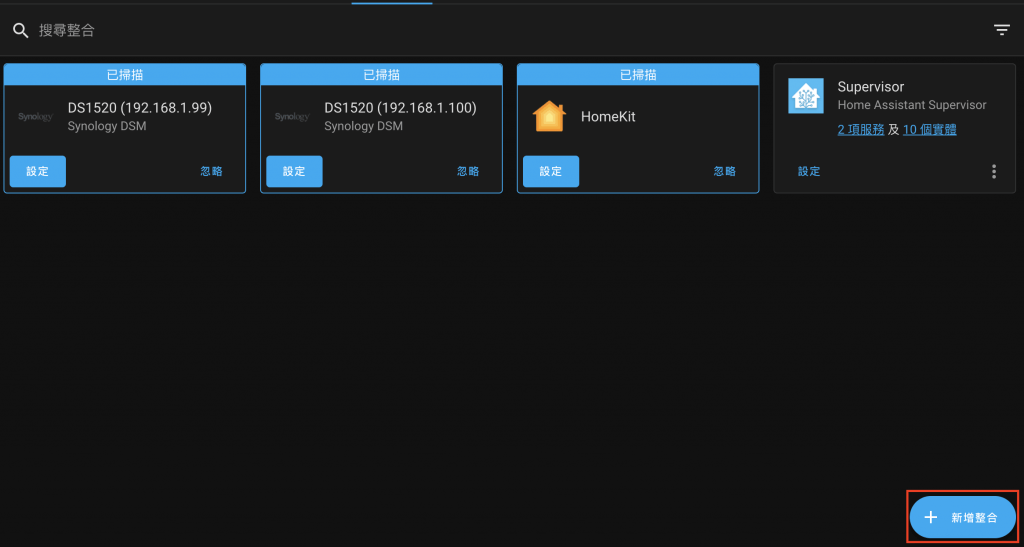Click 設定 on the Supervisor card
The height and width of the screenshot is (547, 1024).
tap(809, 172)
